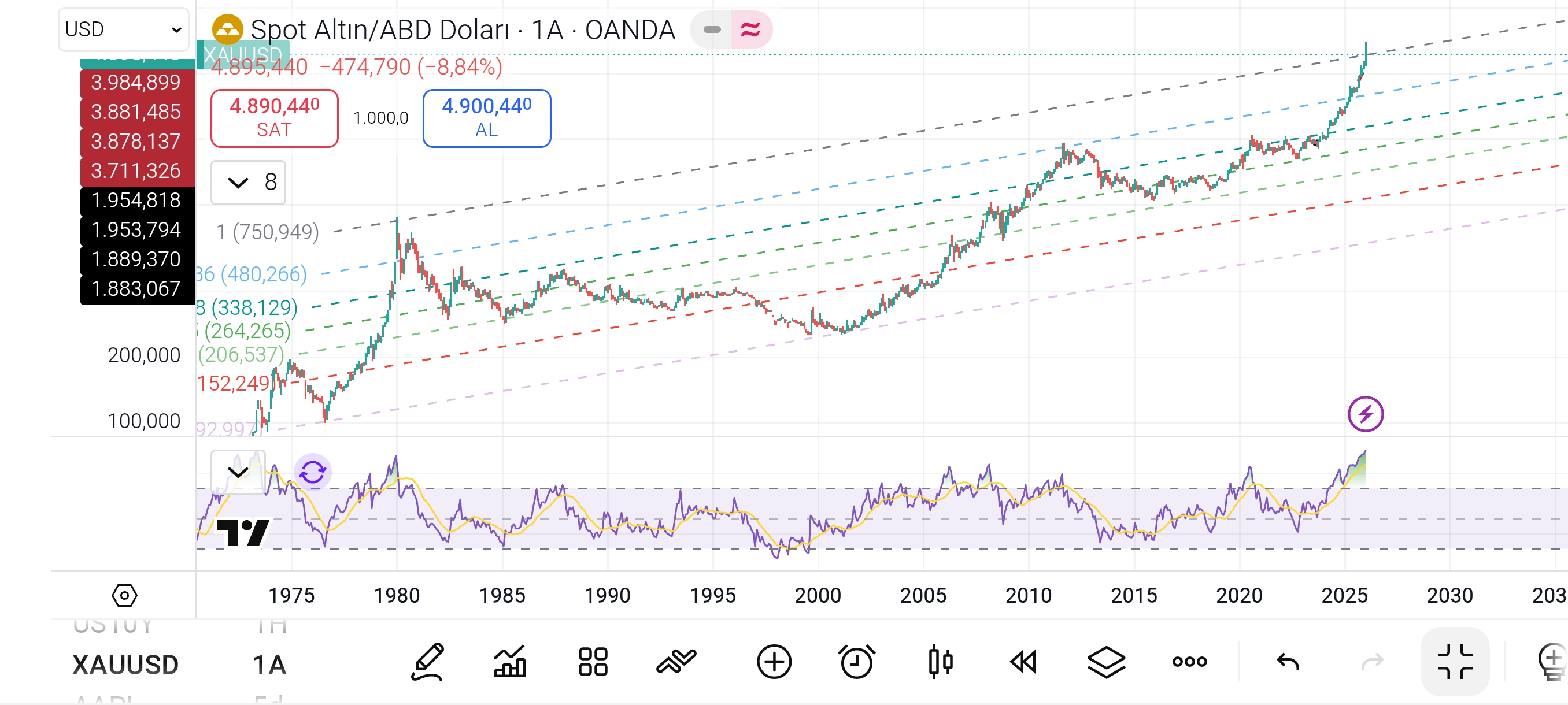Click the order quantity field 1.000,0
The image size is (1568, 705).
[x=381, y=118]
